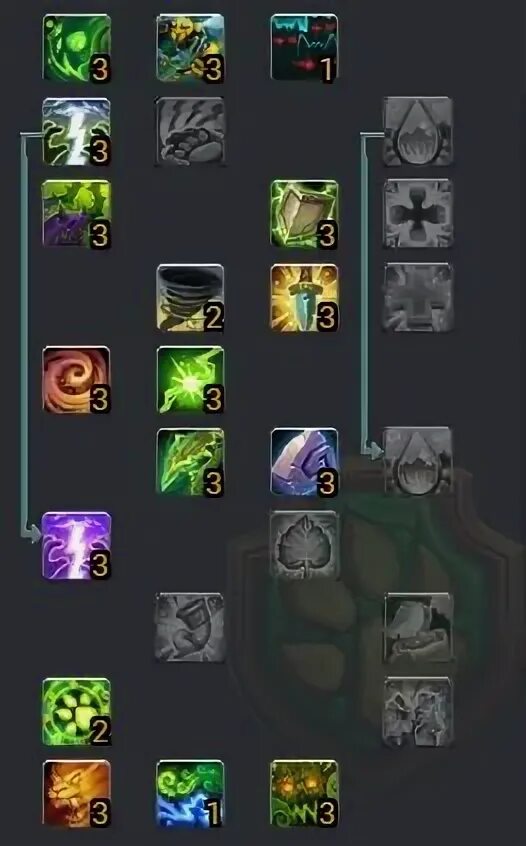Image resolution: width=526 pixels, height=846 pixels.
Task: Click the green paw print circle talent
Action: 77,712
